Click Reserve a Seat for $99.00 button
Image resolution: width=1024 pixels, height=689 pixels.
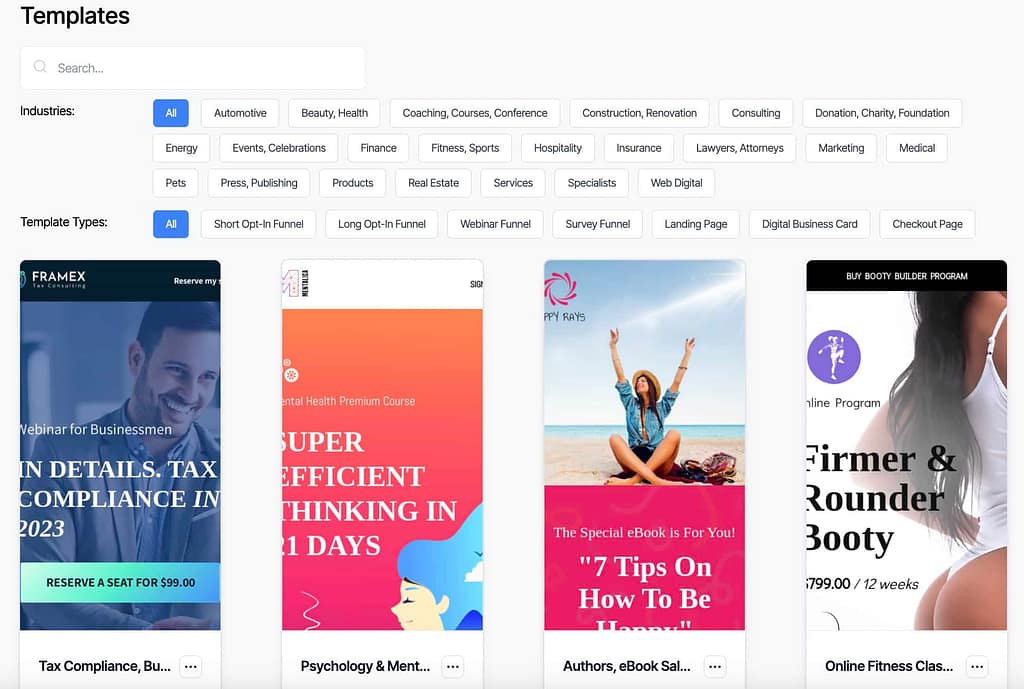[x=120, y=582]
